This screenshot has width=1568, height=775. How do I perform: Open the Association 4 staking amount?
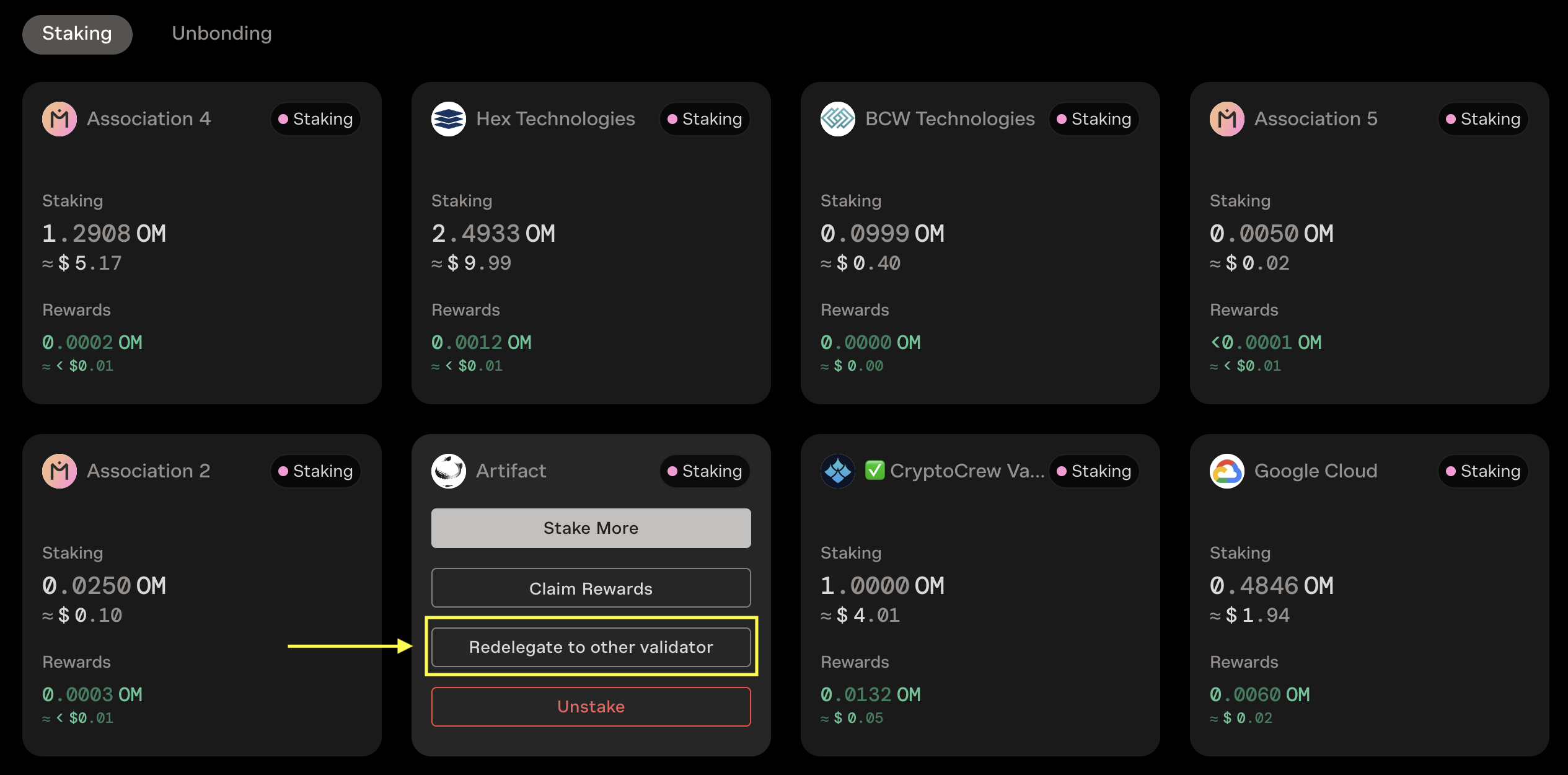(x=104, y=234)
